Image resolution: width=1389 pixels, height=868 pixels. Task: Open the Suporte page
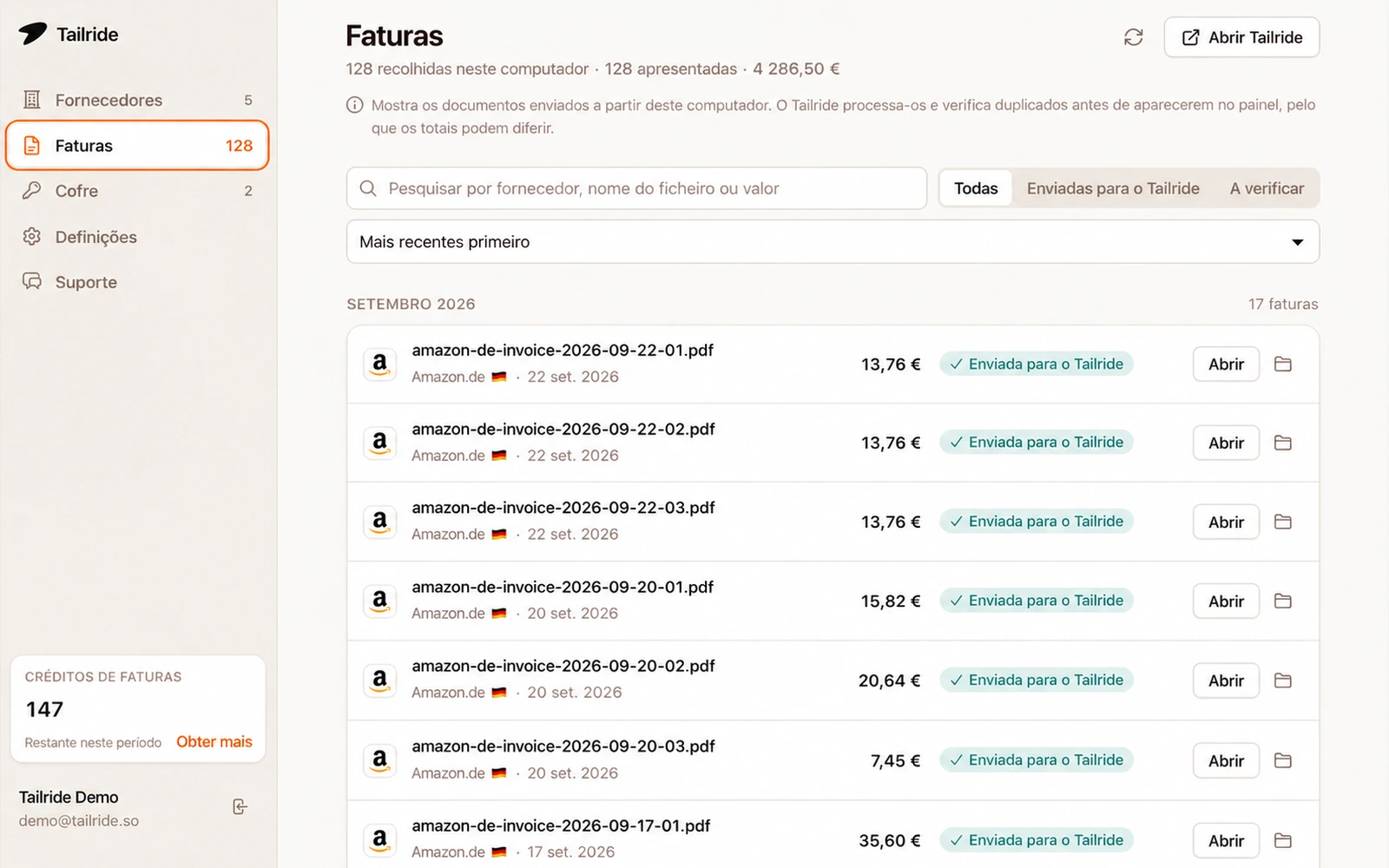pos(137,282)
